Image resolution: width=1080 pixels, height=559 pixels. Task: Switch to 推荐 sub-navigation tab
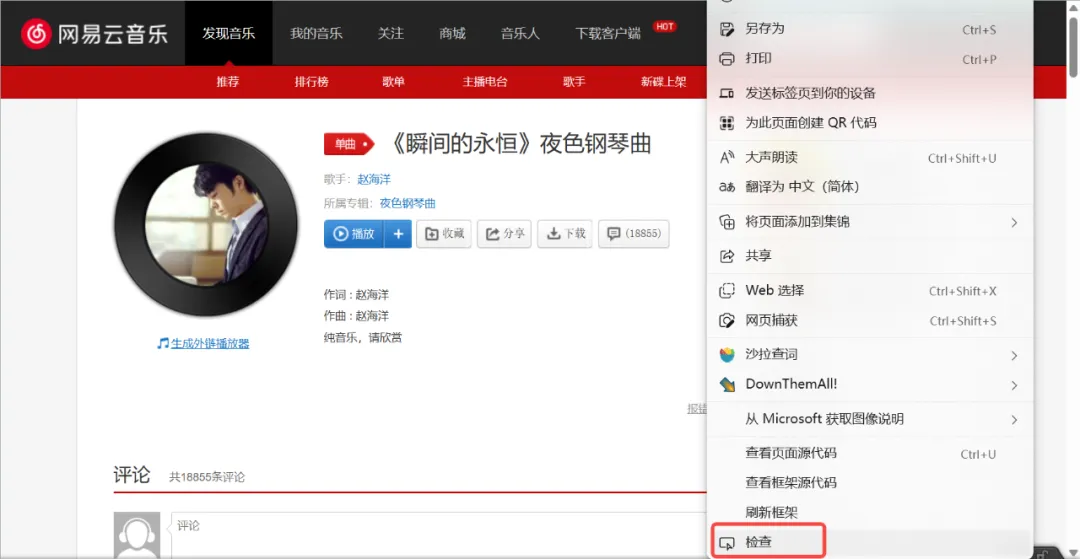(x=228, y=82)
